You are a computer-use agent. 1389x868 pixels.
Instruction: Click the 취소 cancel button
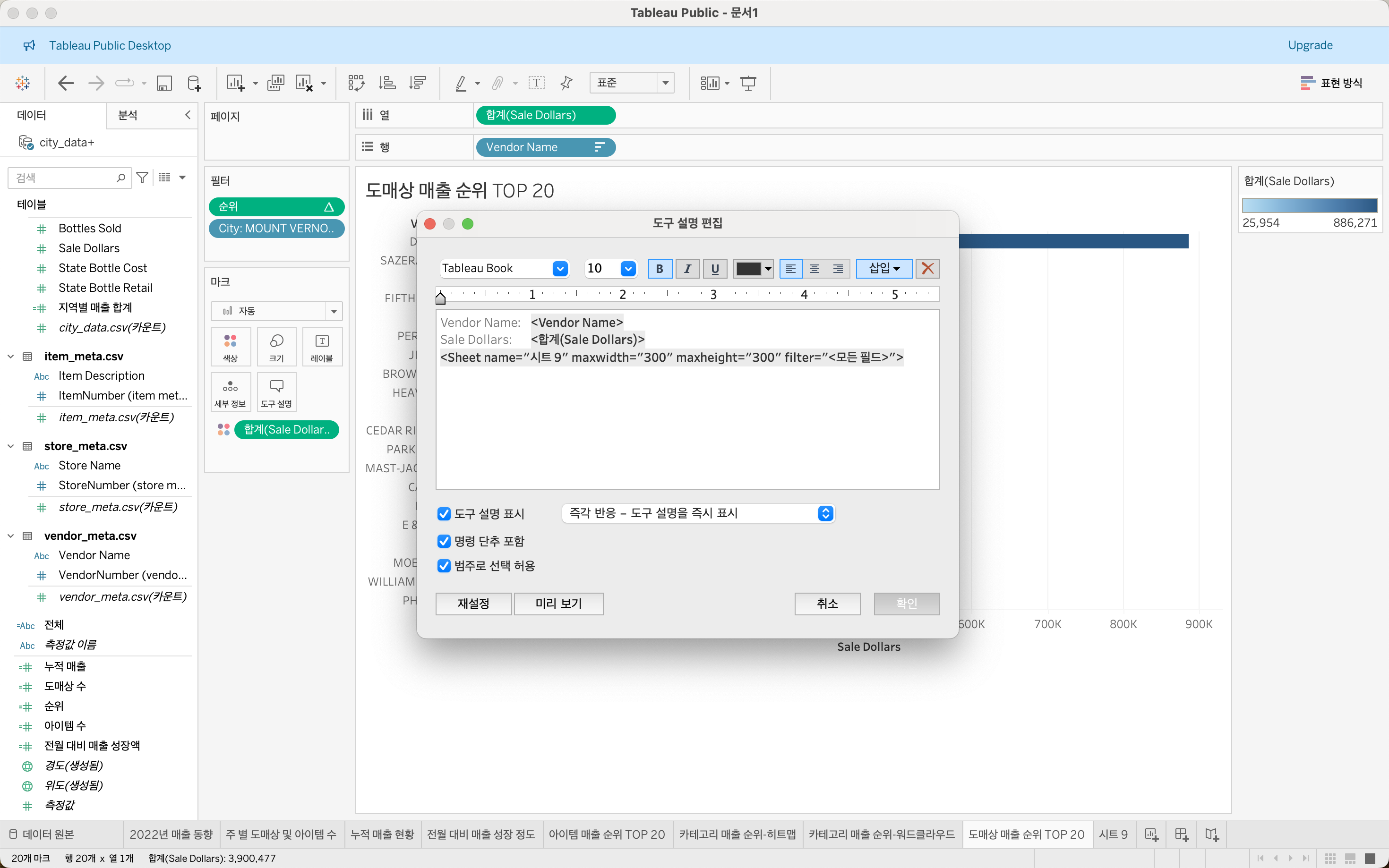tap(827, 604)
